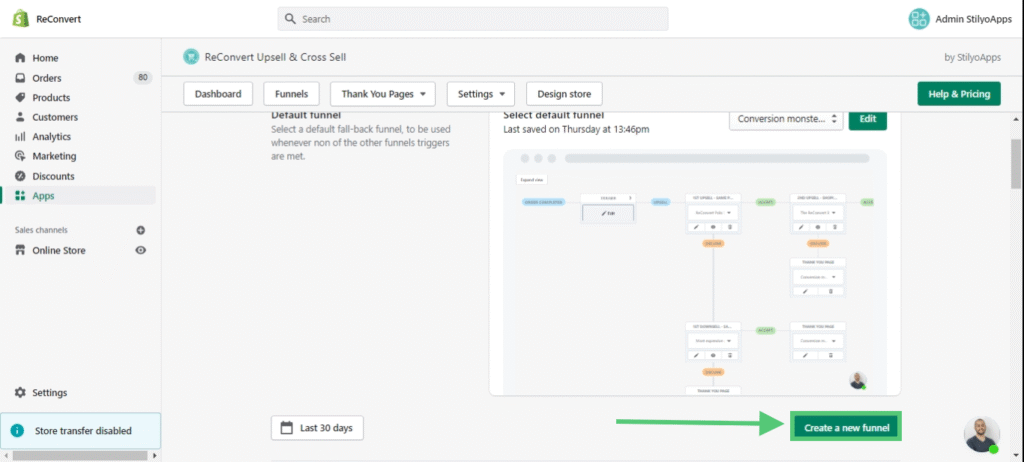Open product dropdown in 1st Upsell node
This screenshot has height=462, width=1024.
point(712,212)
